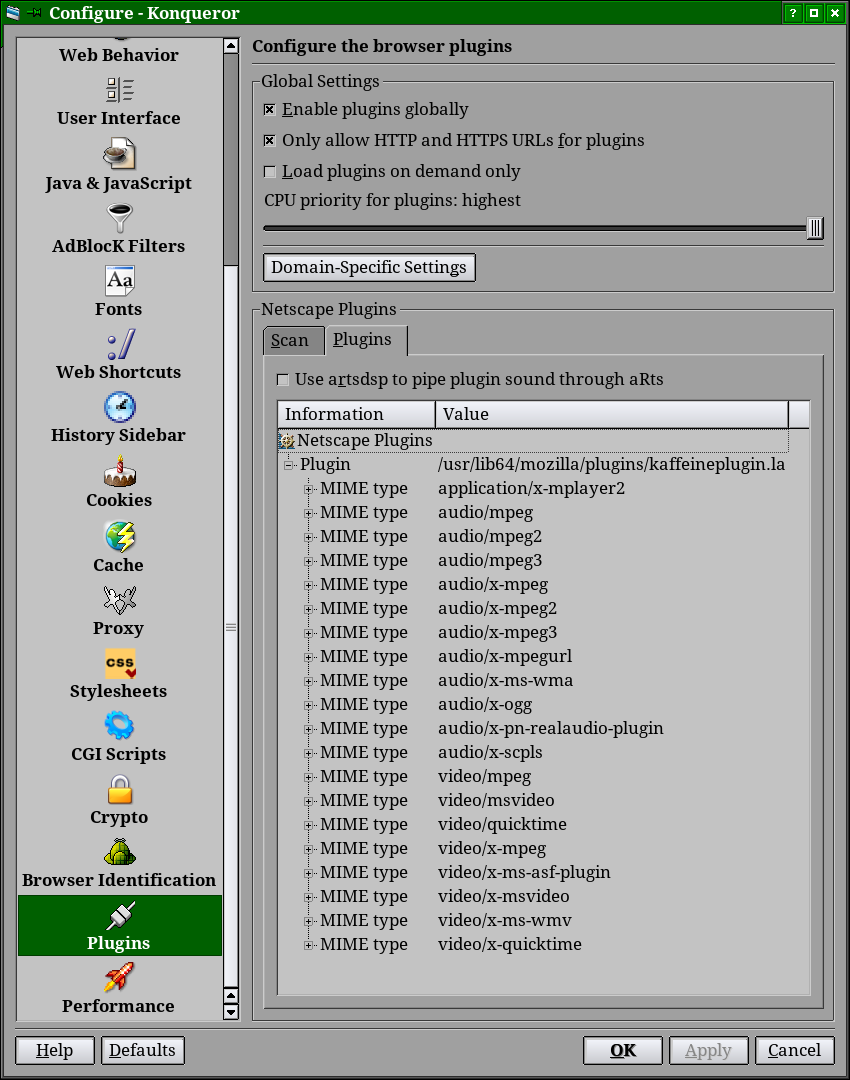Open the CGI Scripts gear icon
This screenshot has width=850, height=1080.
119,726
